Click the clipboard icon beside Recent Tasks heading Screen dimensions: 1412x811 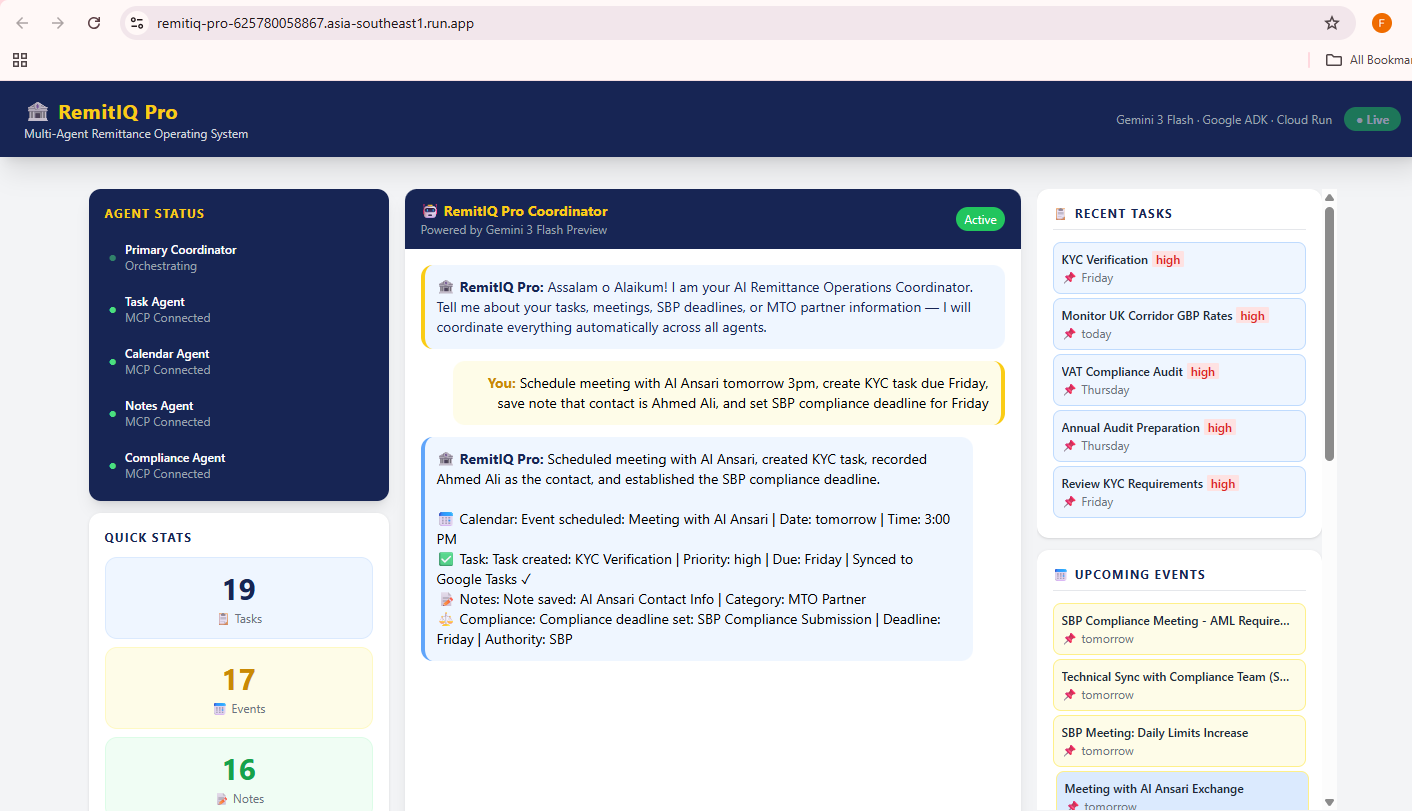(x=1061, y=214)
